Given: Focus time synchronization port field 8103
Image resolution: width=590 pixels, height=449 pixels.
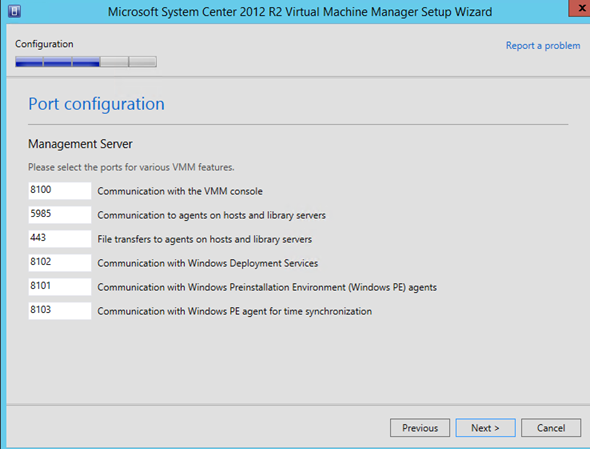Looking at the screenshot, I should [60, 311].
